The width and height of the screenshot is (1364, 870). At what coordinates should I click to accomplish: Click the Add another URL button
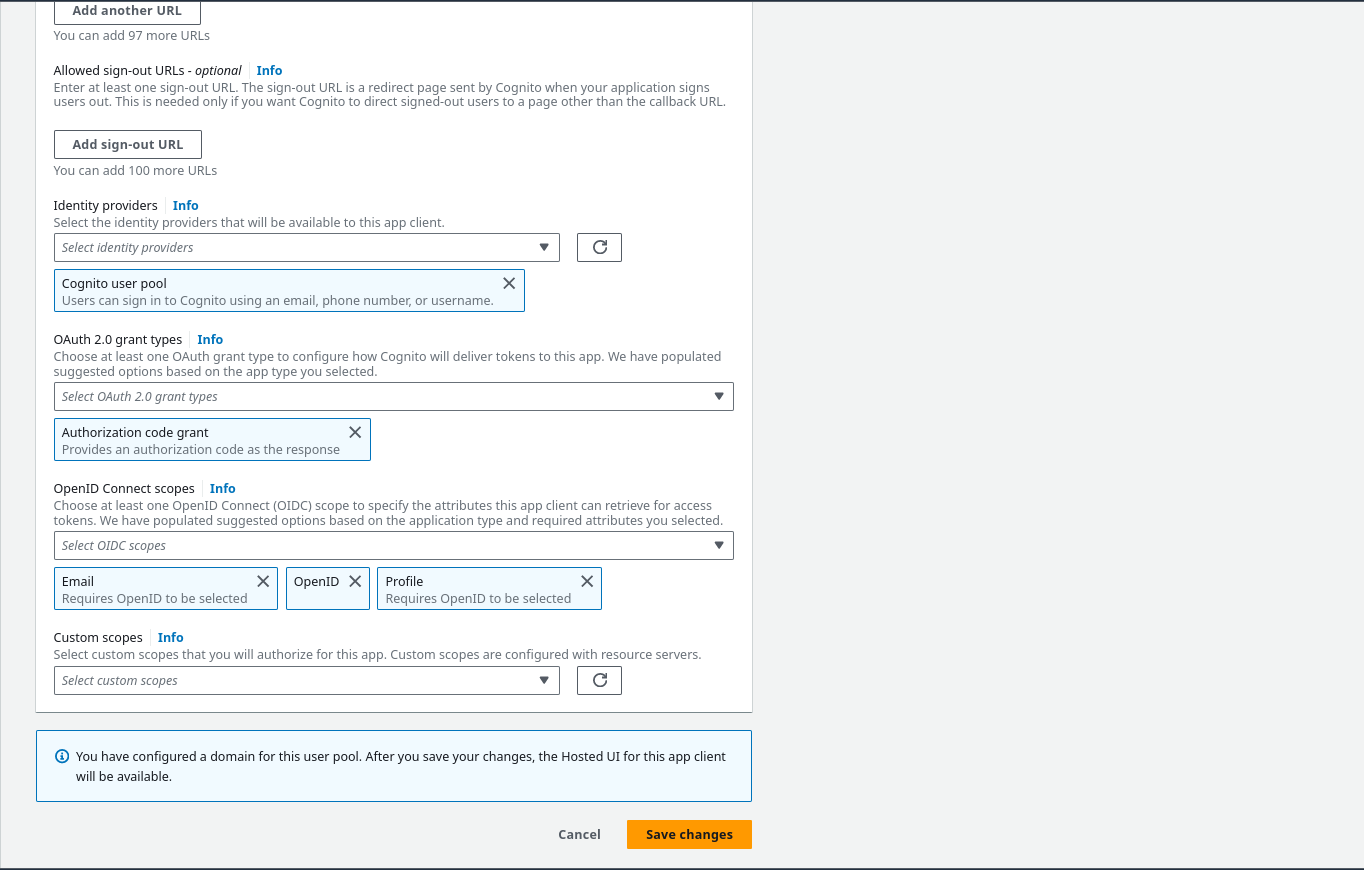click(x=127, y=11)
